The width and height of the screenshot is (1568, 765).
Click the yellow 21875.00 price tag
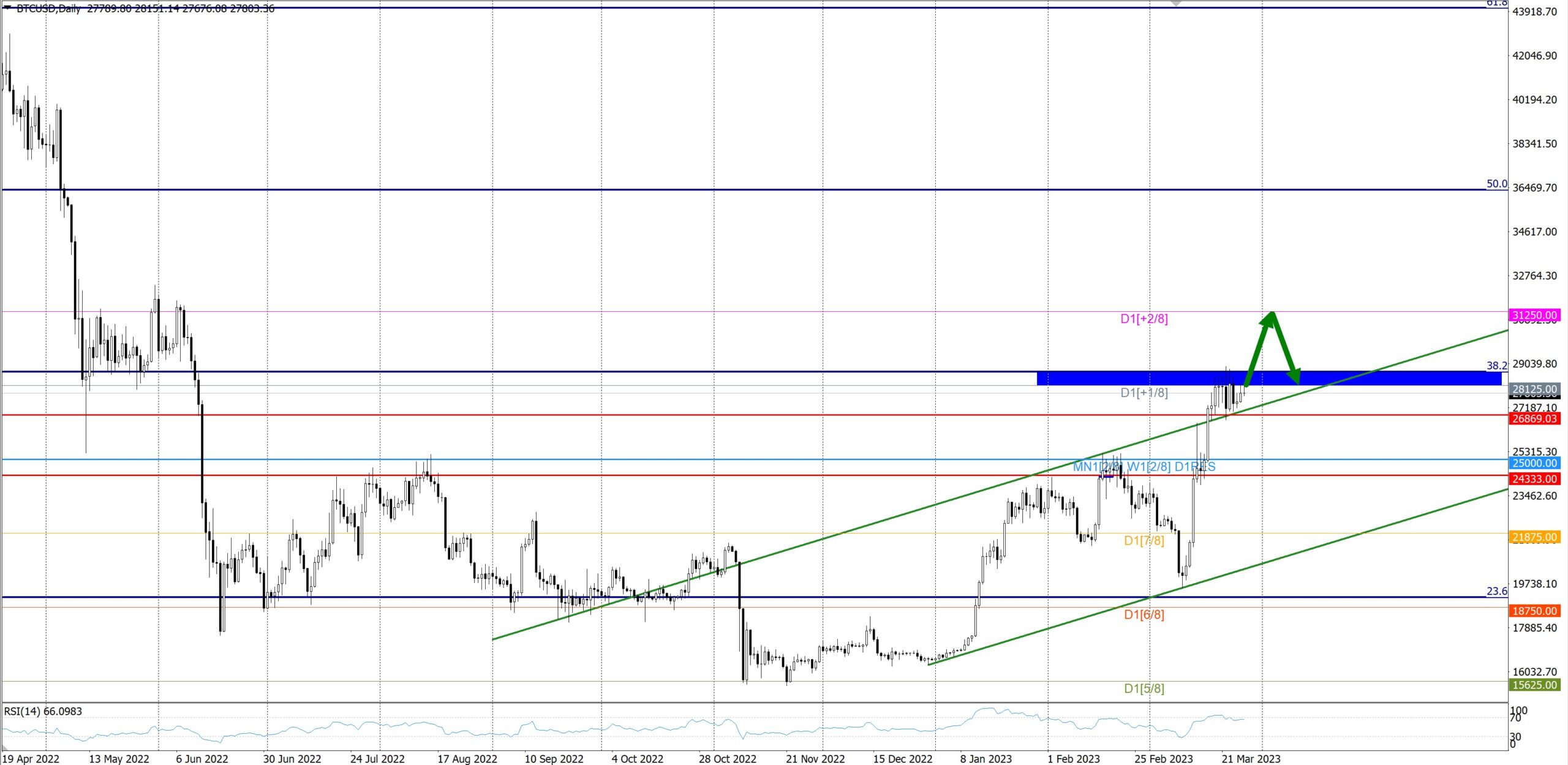pyautogui.click(x=1534, y=537)
